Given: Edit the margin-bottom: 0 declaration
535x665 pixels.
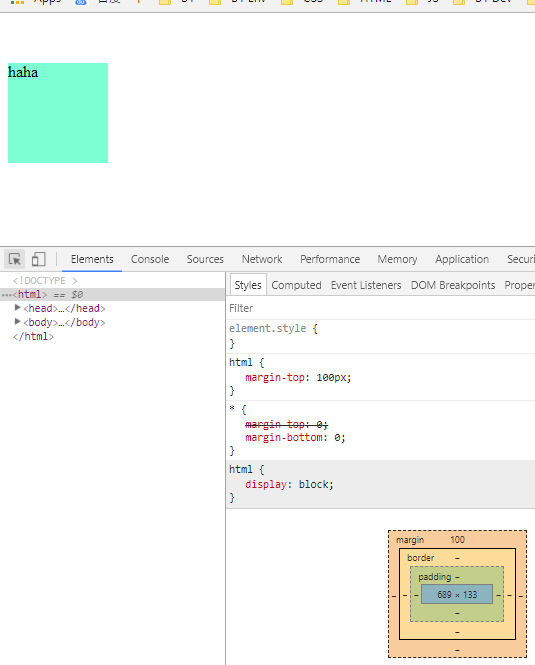Looking at the screenshot, I should click(x=295, y=437).
